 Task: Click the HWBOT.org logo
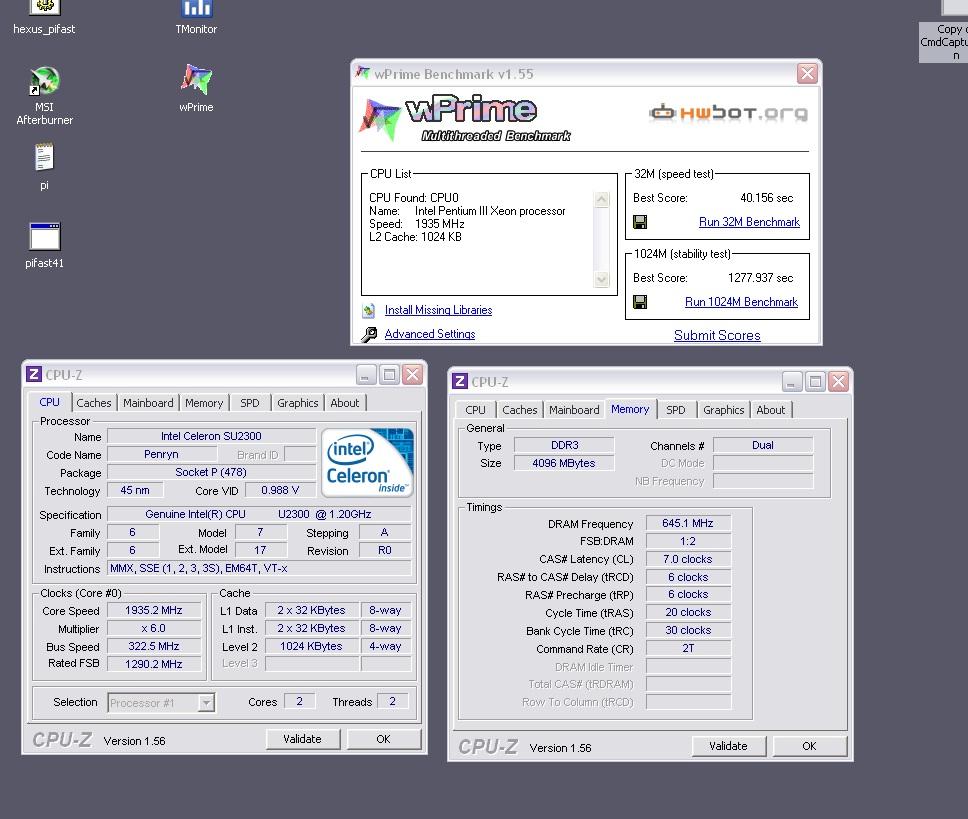[x=728, y=113]
